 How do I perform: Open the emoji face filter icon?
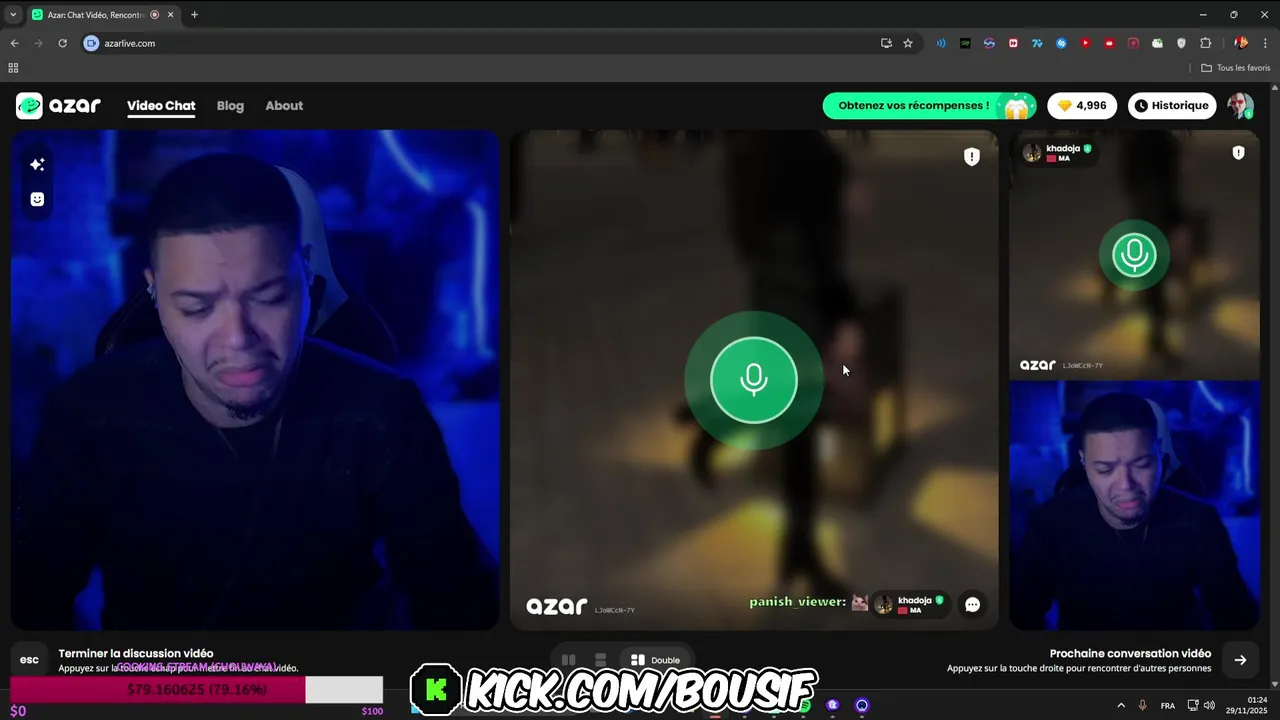click(37, 199)
